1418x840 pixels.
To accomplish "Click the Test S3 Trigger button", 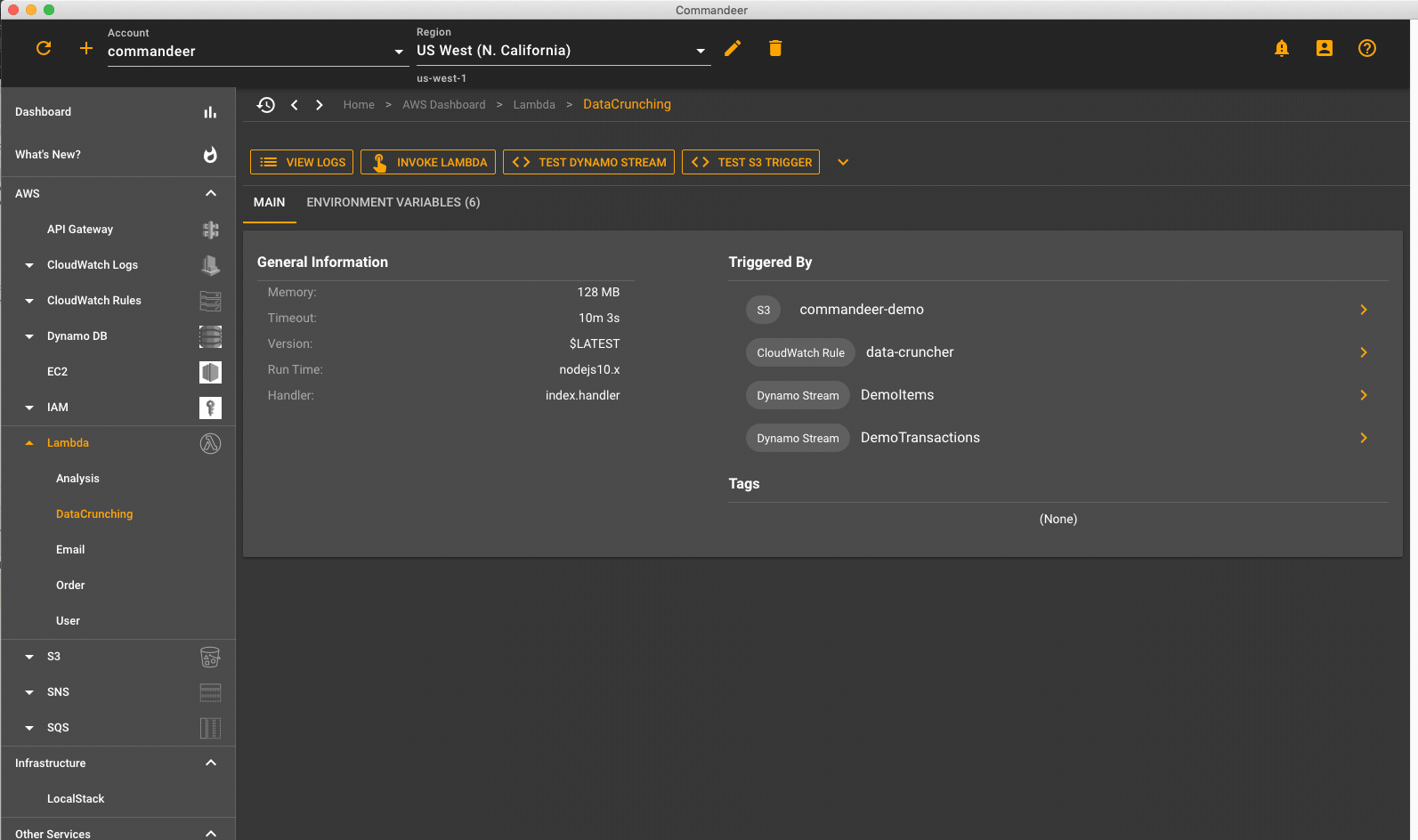I will [750, 162].
